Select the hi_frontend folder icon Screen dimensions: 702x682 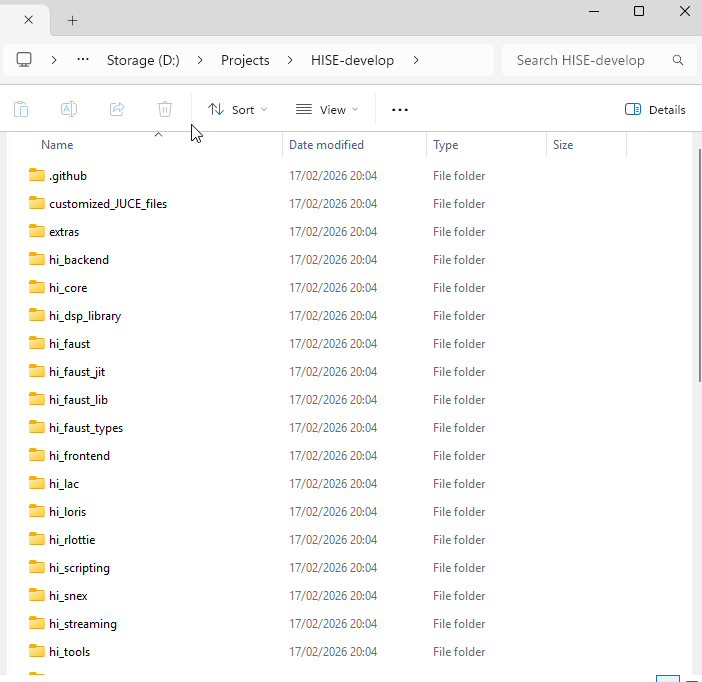(37, 455)
